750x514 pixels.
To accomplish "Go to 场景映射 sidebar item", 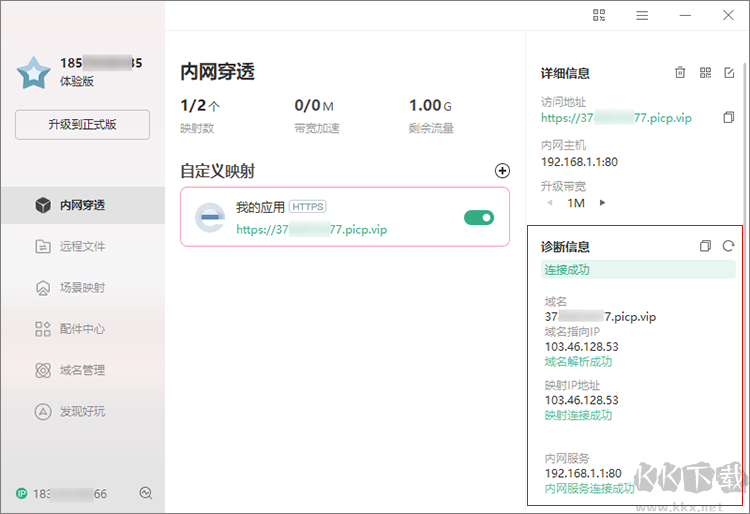I will (82, 288).
